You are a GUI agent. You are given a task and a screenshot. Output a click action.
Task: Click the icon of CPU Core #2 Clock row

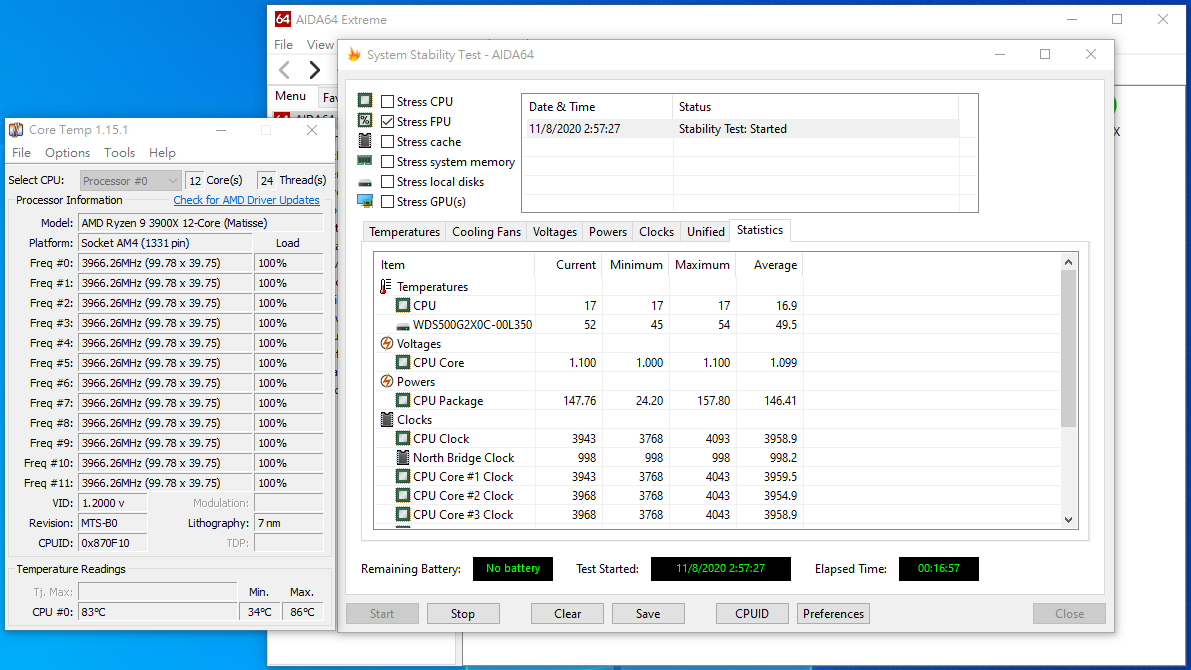[403, 495]
